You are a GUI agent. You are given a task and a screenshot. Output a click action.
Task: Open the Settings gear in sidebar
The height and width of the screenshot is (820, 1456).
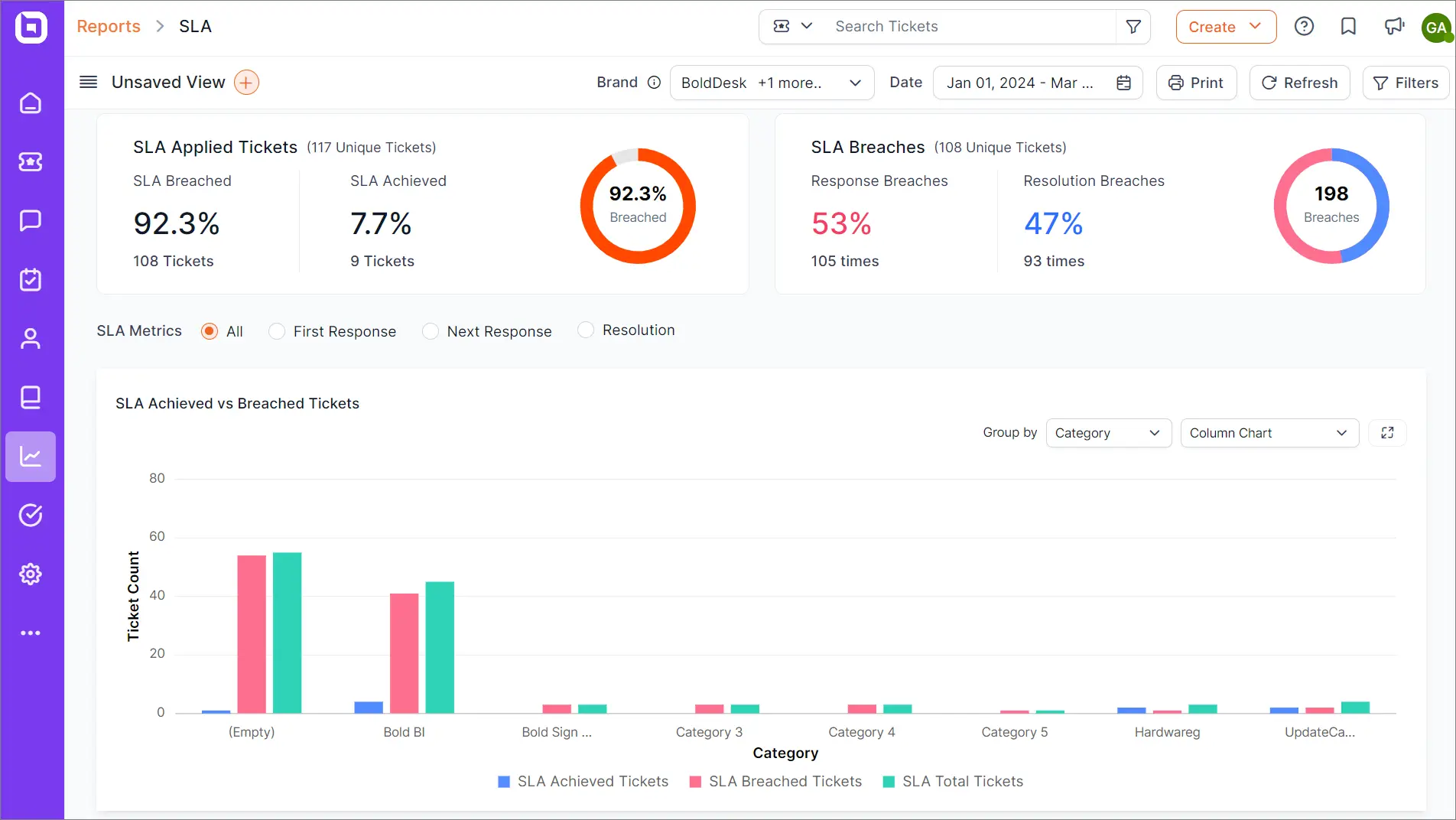click(x=31, y=574)
